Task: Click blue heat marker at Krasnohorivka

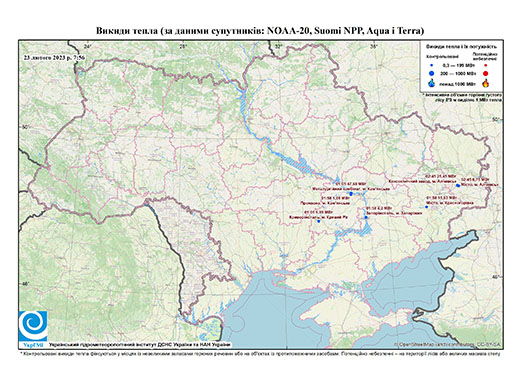Action: coord(426,207)
